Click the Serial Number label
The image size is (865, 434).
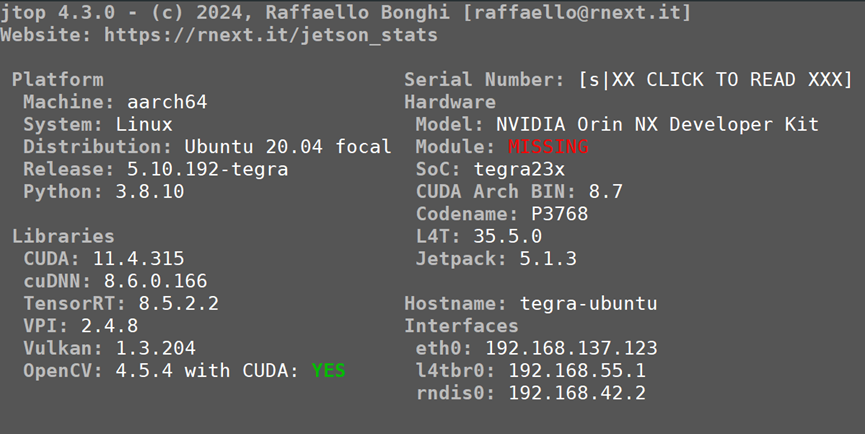(x=484, y=79)
